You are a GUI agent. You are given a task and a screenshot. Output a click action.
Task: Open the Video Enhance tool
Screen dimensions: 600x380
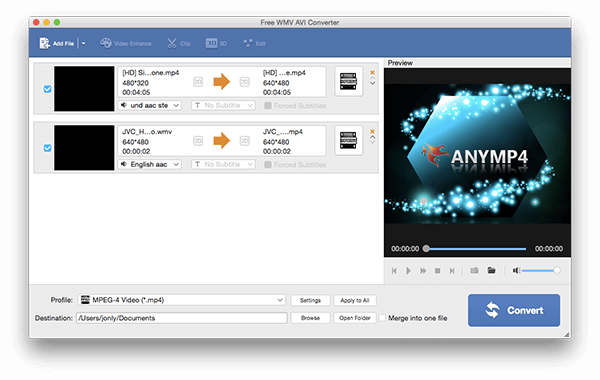pyautogui.click(x=126, y=43)
